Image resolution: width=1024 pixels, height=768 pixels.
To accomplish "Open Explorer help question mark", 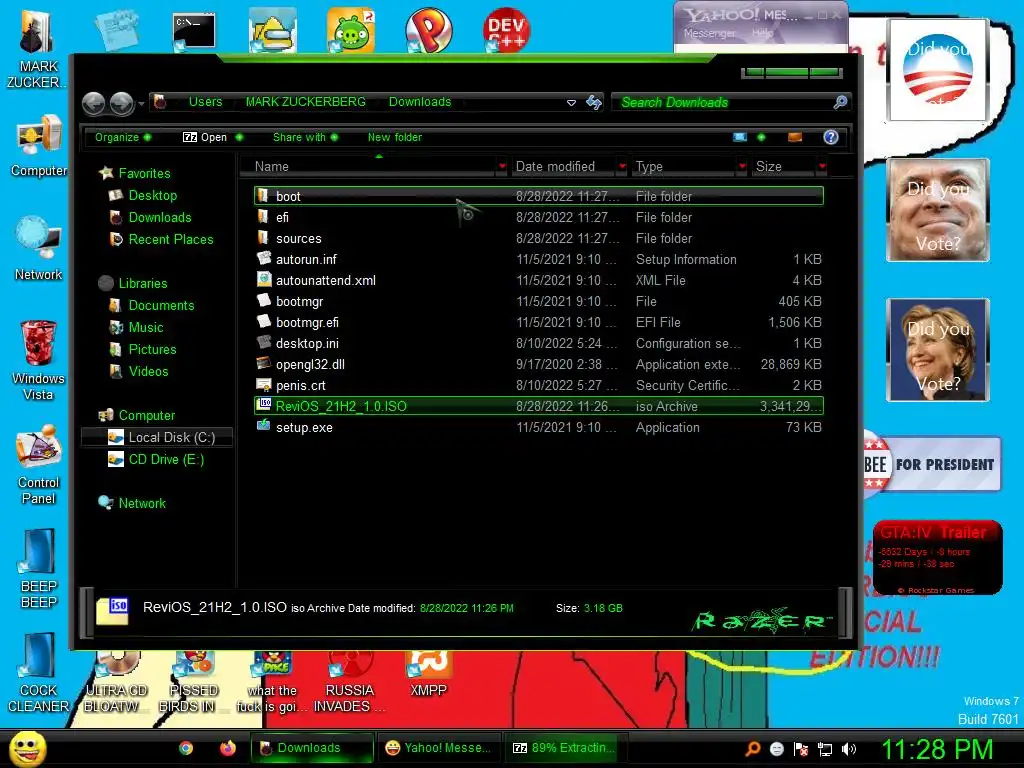I will coord(831,137).
